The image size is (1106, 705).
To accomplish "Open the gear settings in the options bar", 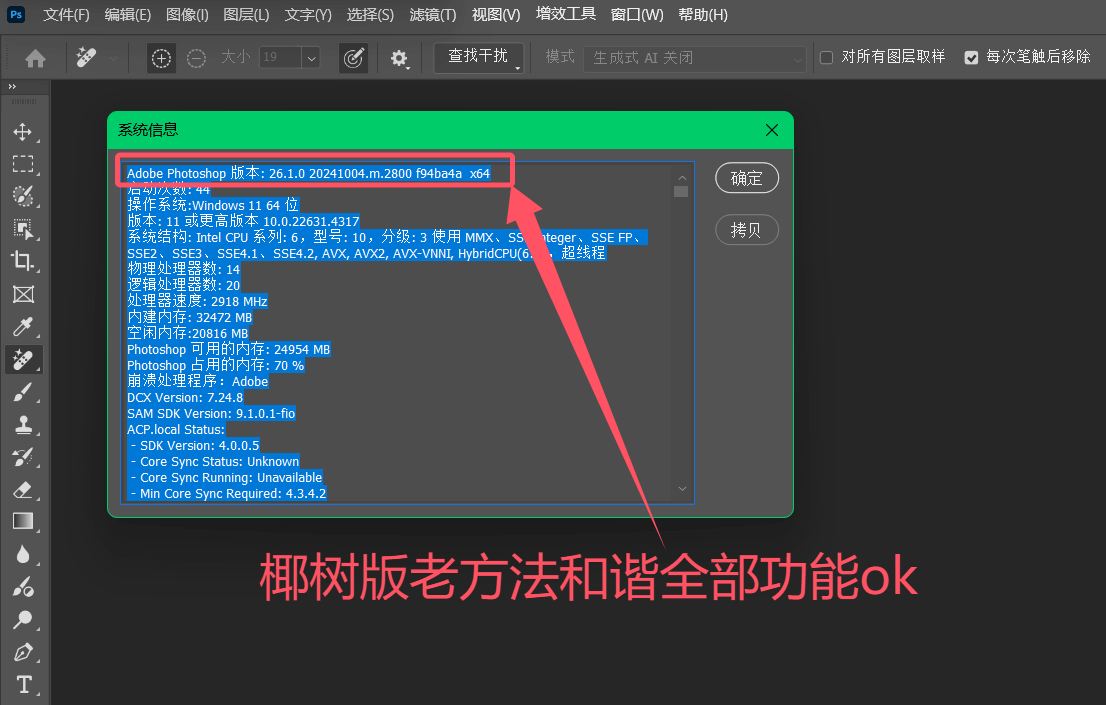I will click(399, 58).
